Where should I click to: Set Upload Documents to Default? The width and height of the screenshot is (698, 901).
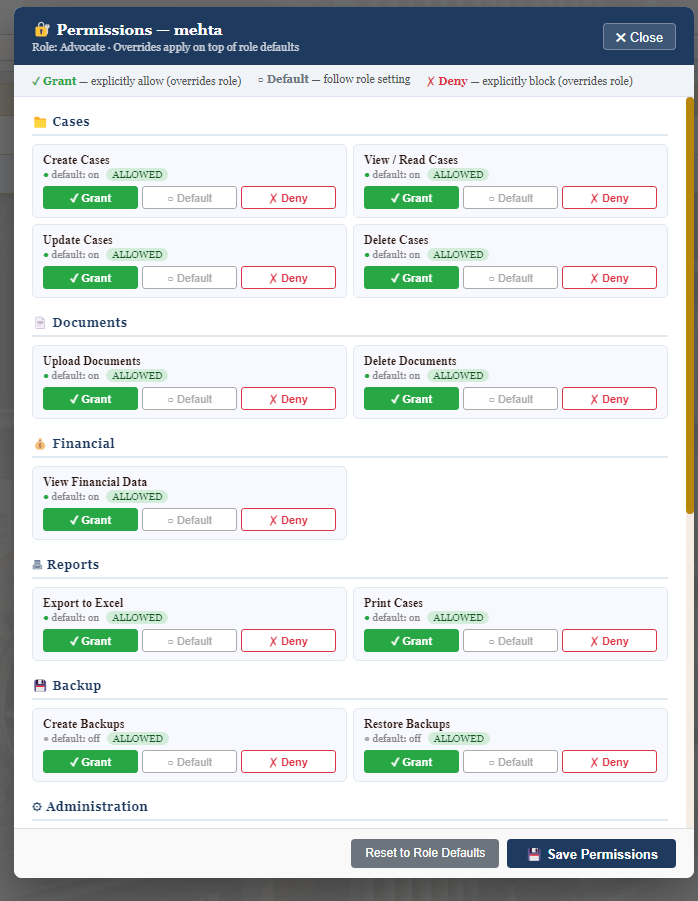pos(189,399)
